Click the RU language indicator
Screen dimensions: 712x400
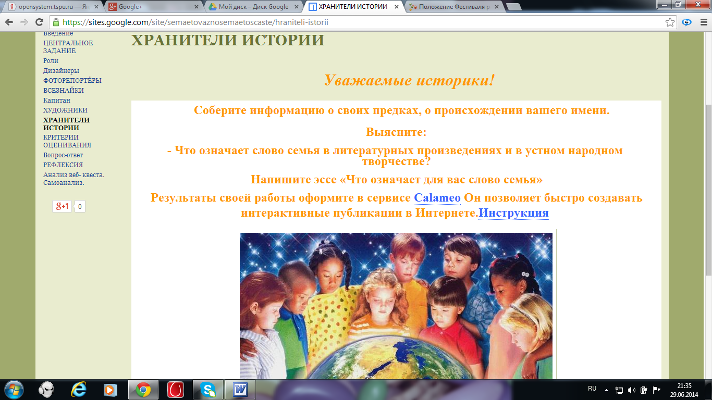coord(592,389)
